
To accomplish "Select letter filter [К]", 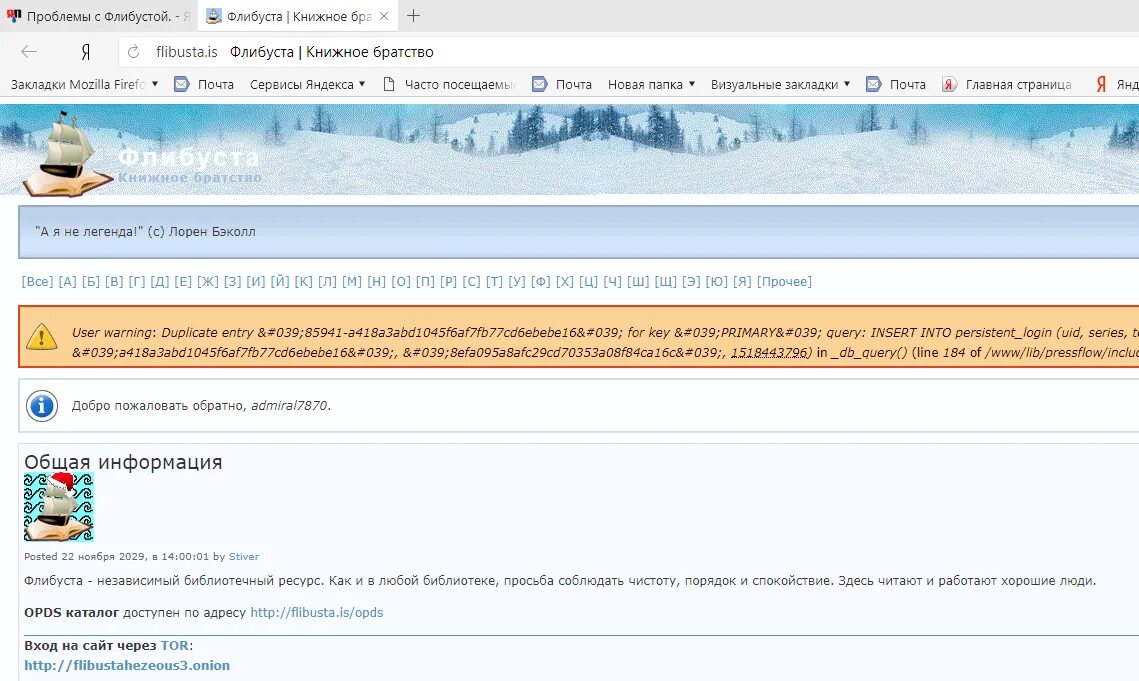I will pyautogui.click(x=304, y=281).
